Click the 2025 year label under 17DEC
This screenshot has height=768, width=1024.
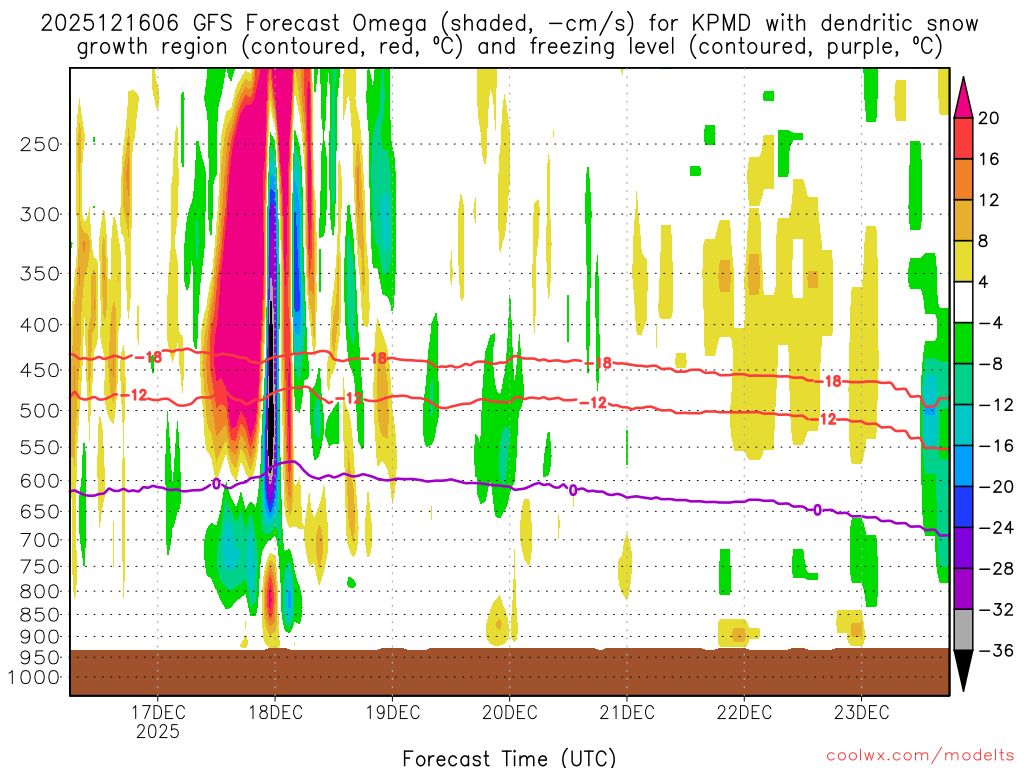pos(158,731)
